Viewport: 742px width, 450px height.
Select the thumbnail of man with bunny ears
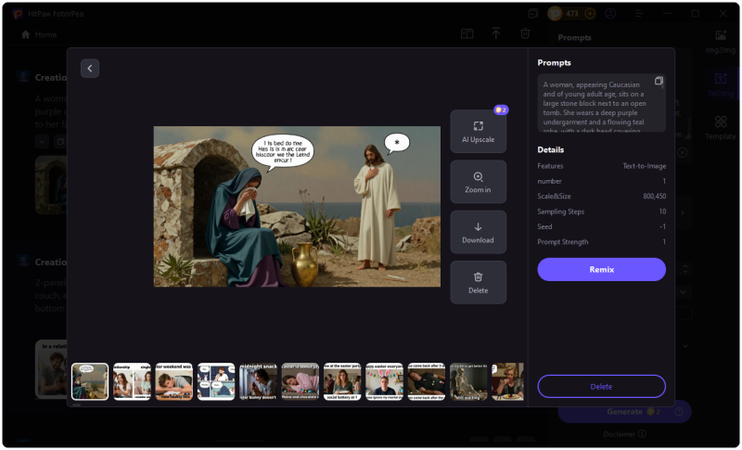(384, 381)
